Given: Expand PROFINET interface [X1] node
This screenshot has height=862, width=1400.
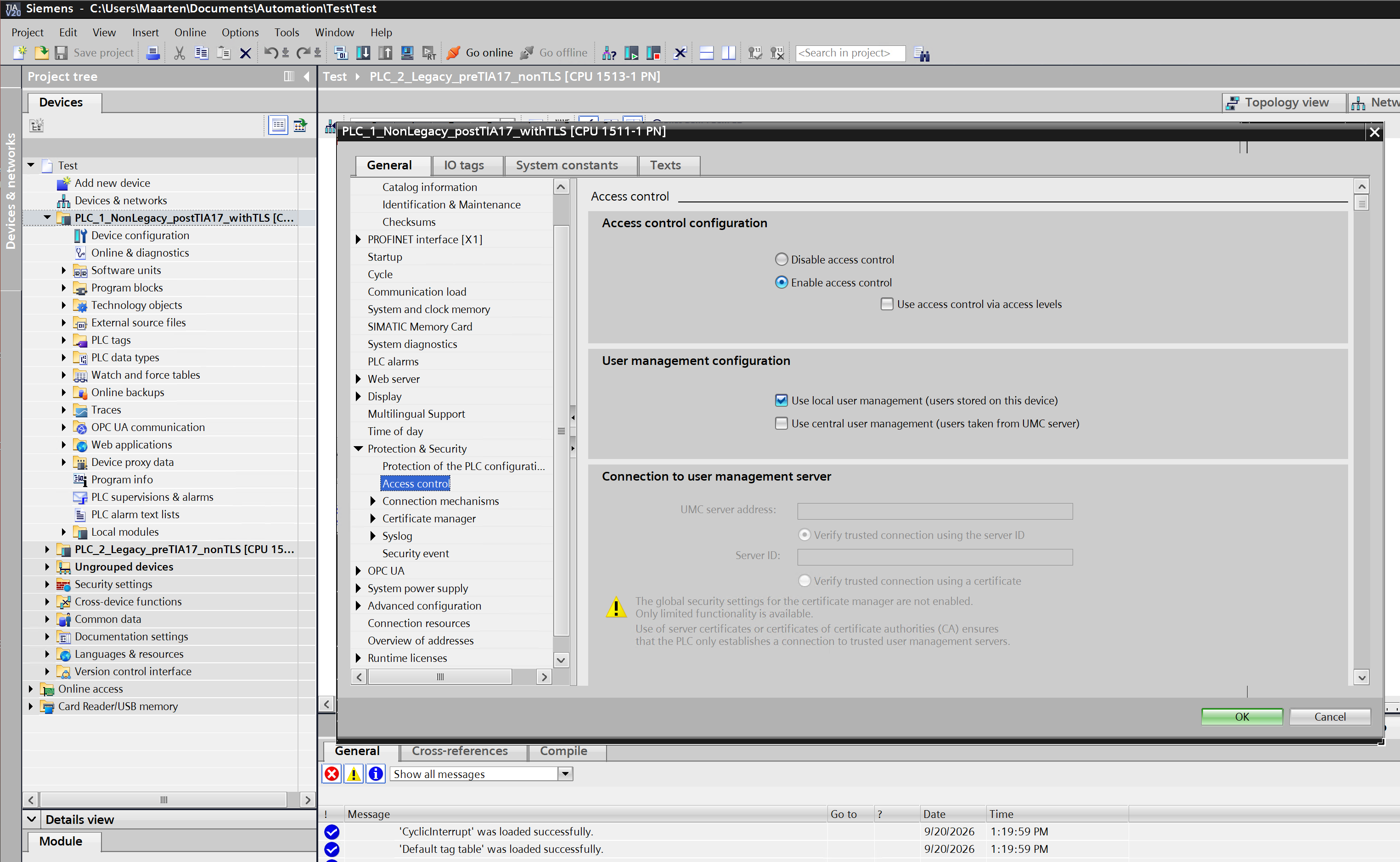Looking at the screenshot, I should click(358, 240).
